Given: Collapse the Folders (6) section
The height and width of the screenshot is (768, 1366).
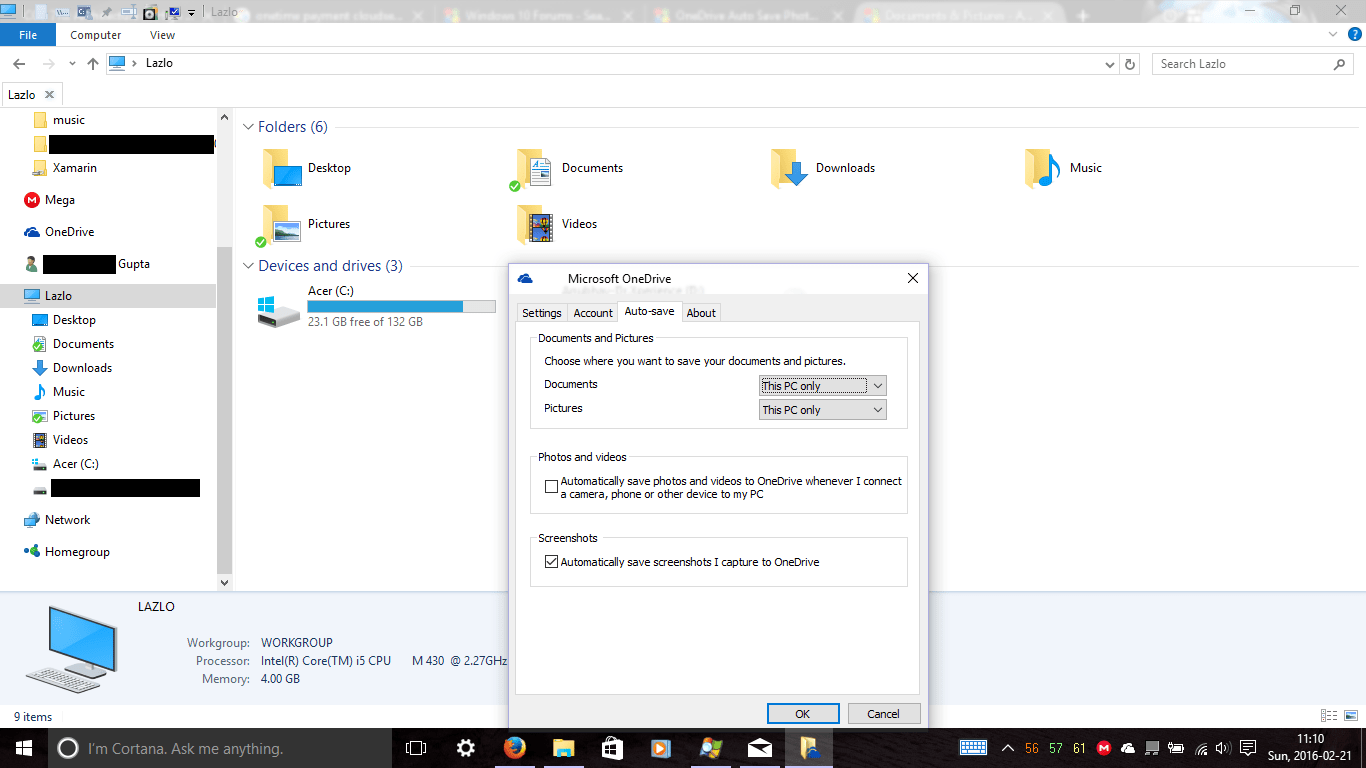Looking at the screenshot, I should [248, 127].
